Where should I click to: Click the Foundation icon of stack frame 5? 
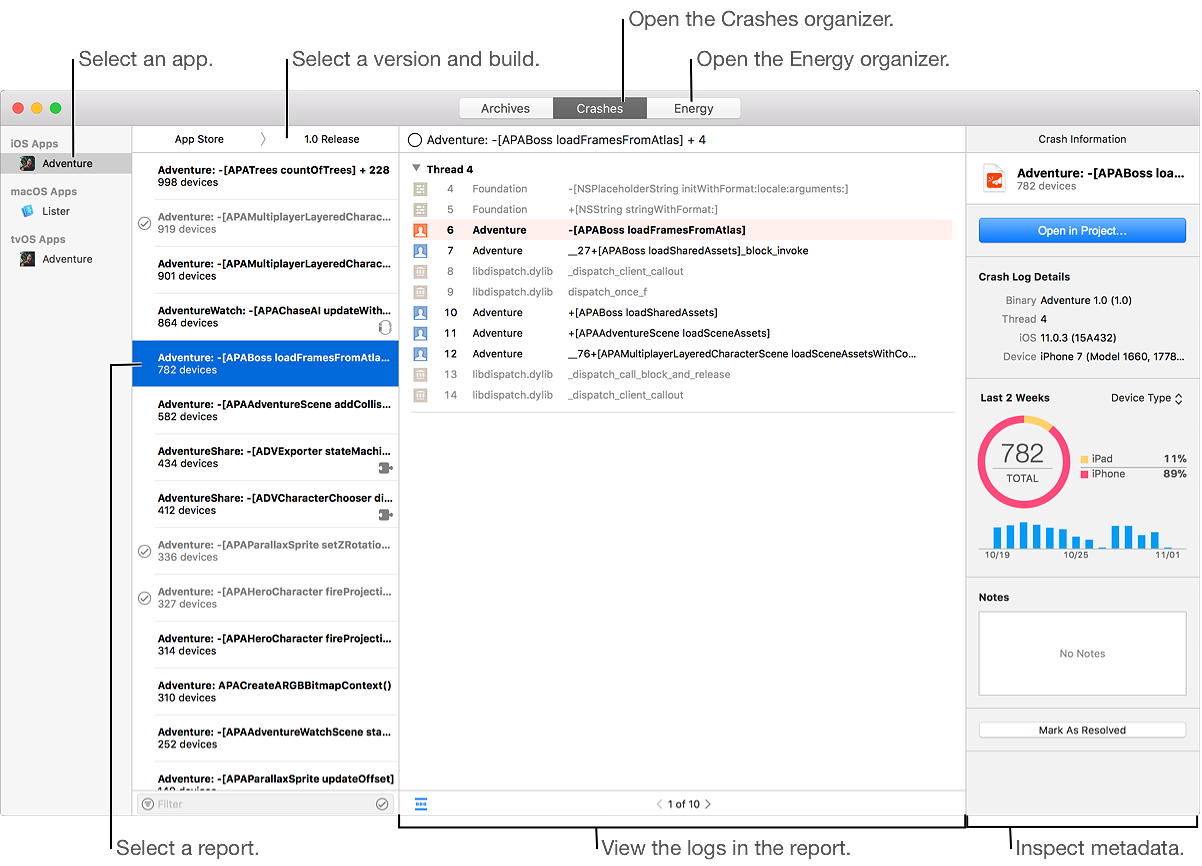click(421, 209)
